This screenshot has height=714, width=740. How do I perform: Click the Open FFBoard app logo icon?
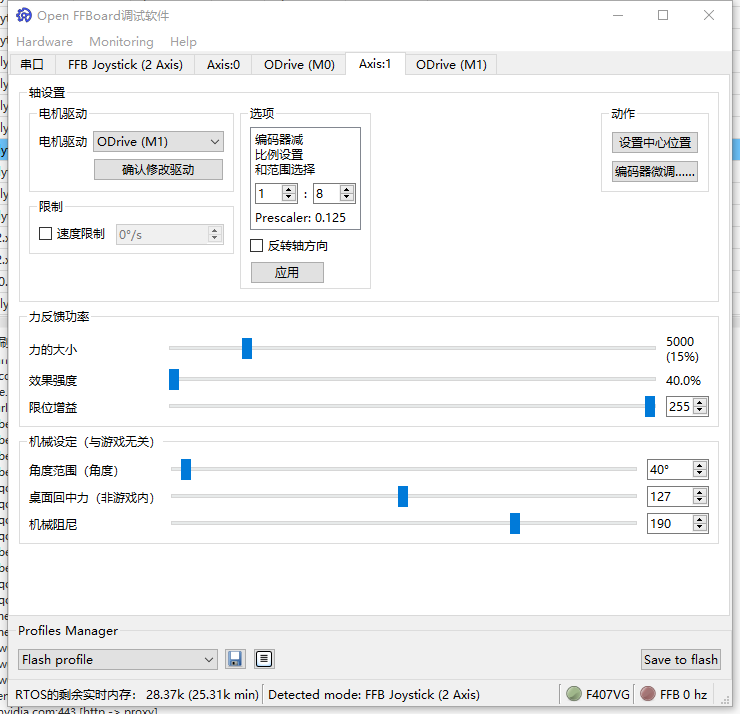pos(23,16)
